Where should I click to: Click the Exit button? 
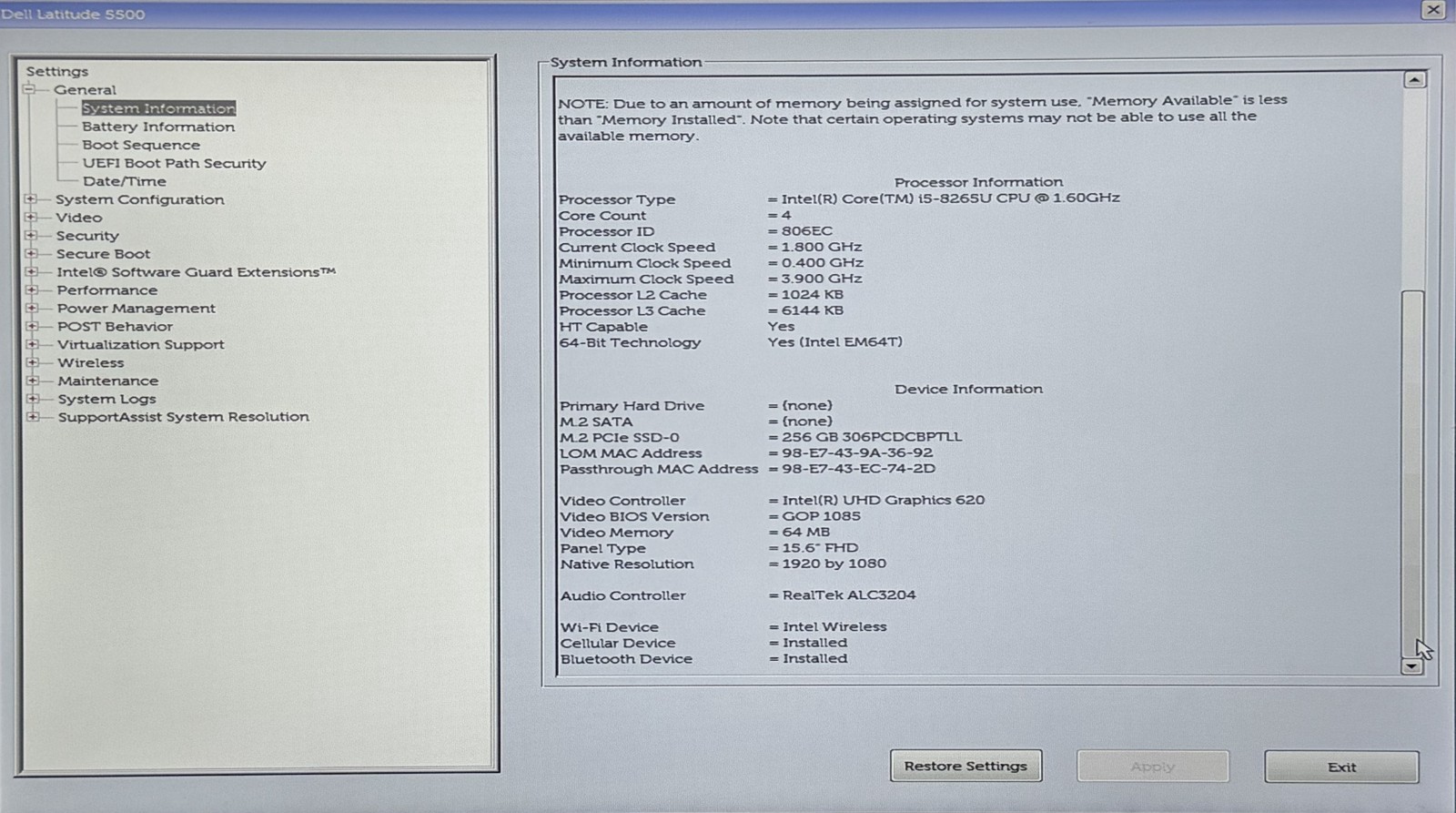[x=1341, y=767]
